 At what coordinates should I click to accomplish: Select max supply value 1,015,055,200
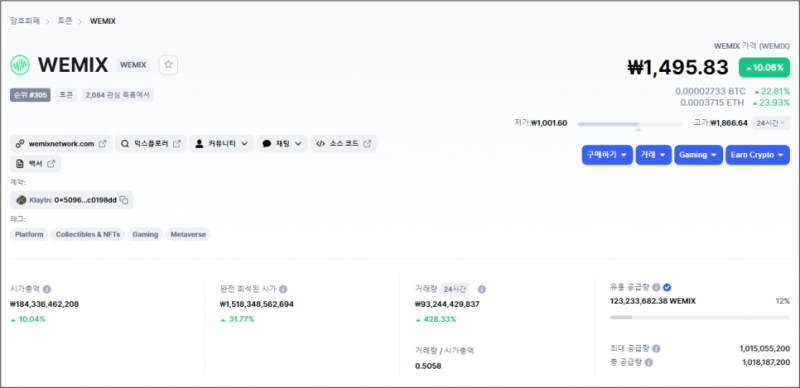[x=765, y=349]
